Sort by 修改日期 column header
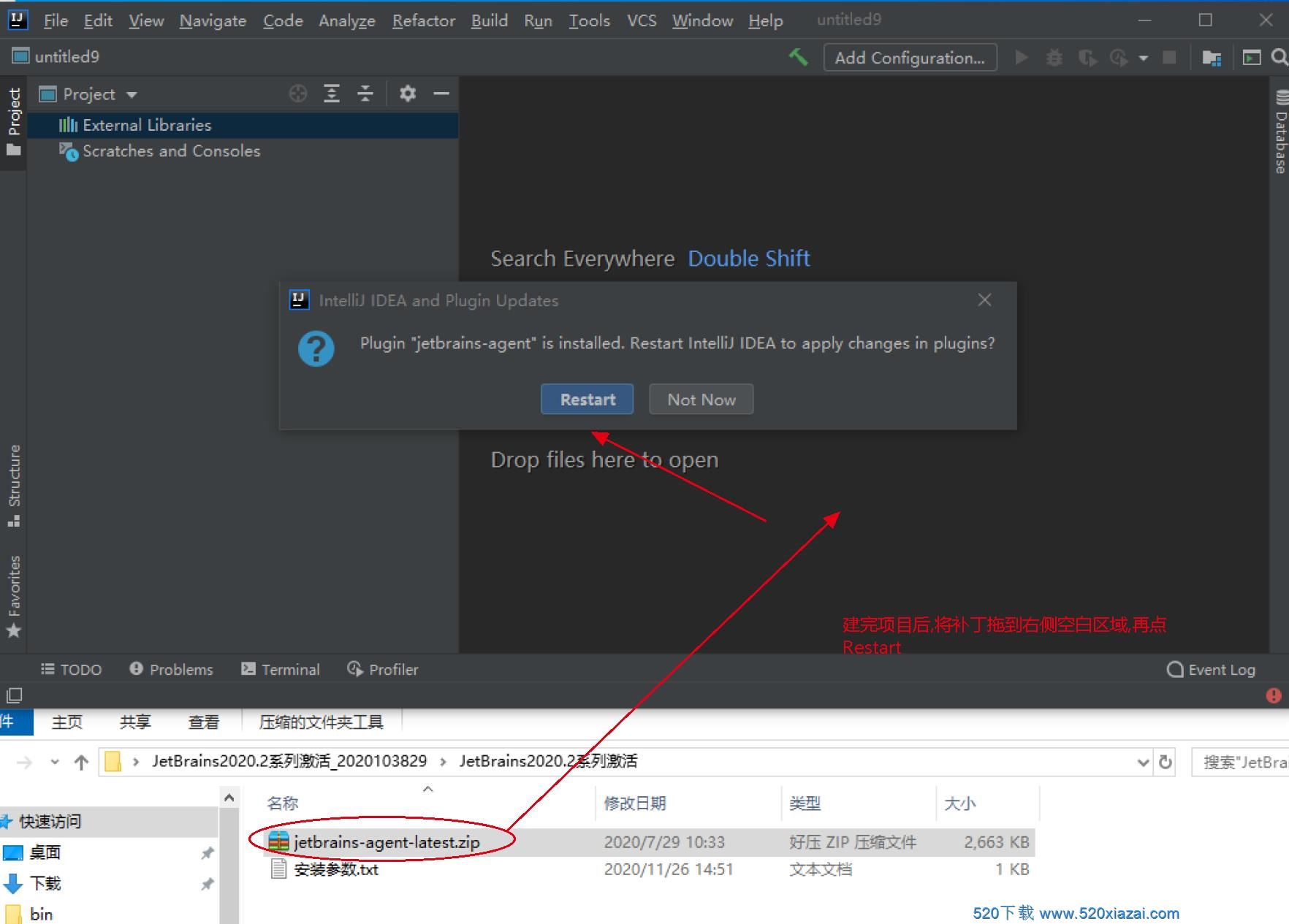 (x=635, y=803)
